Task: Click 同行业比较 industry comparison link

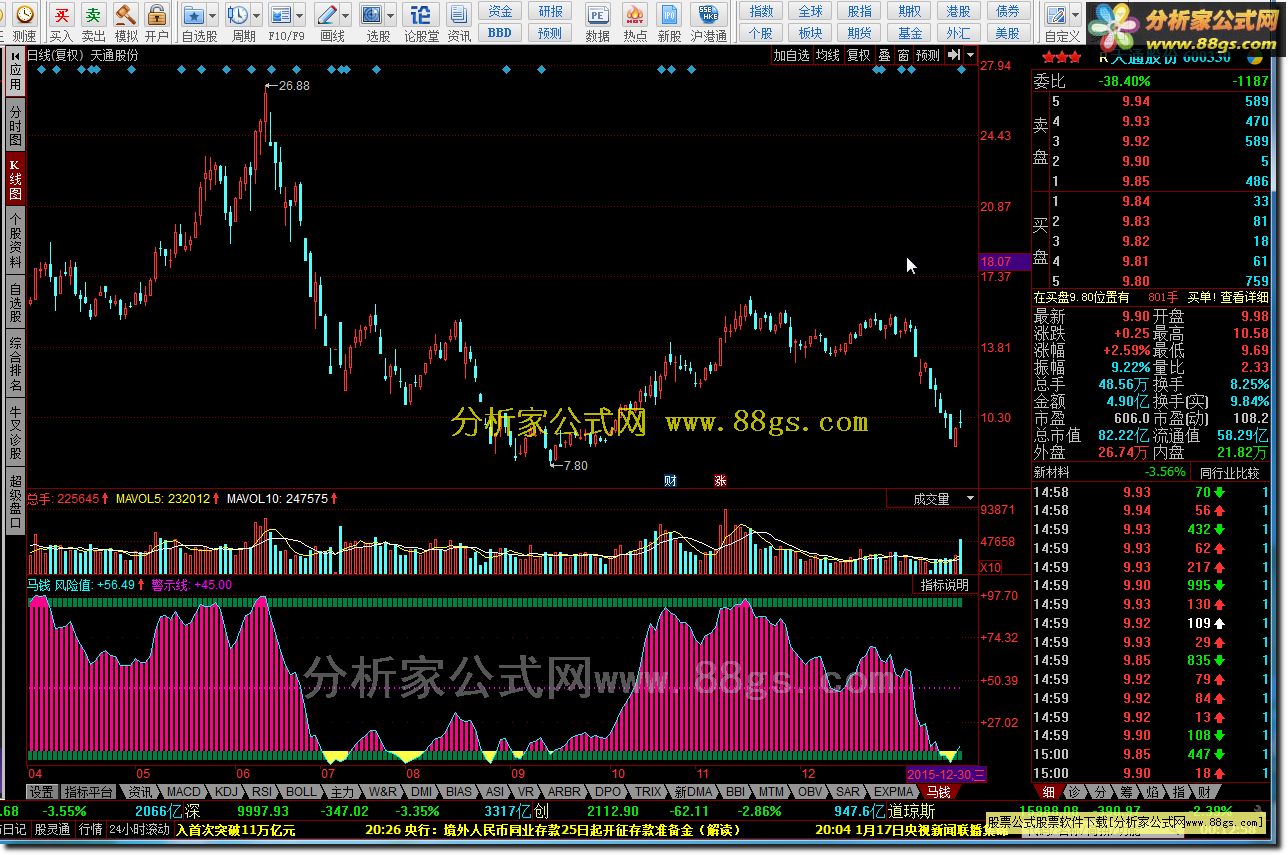Action: coord(1229,472)
